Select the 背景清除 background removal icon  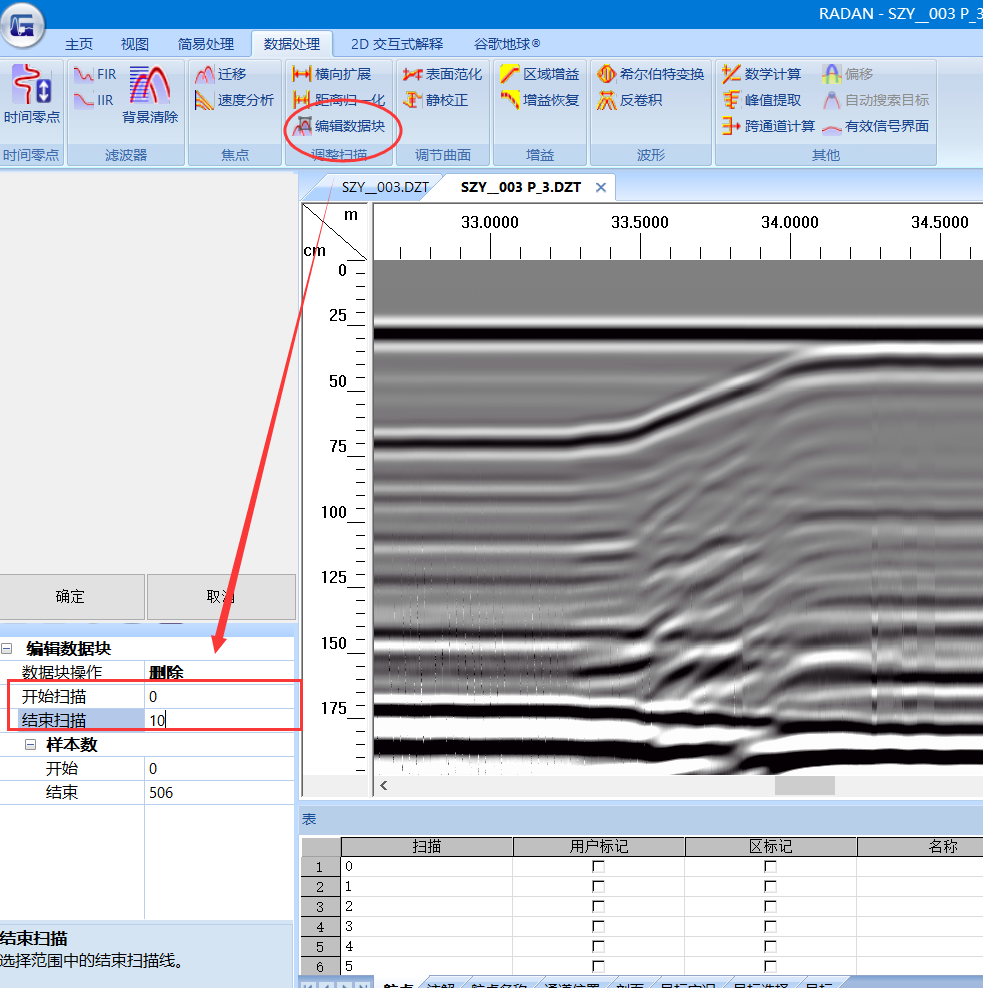point(149,94)
